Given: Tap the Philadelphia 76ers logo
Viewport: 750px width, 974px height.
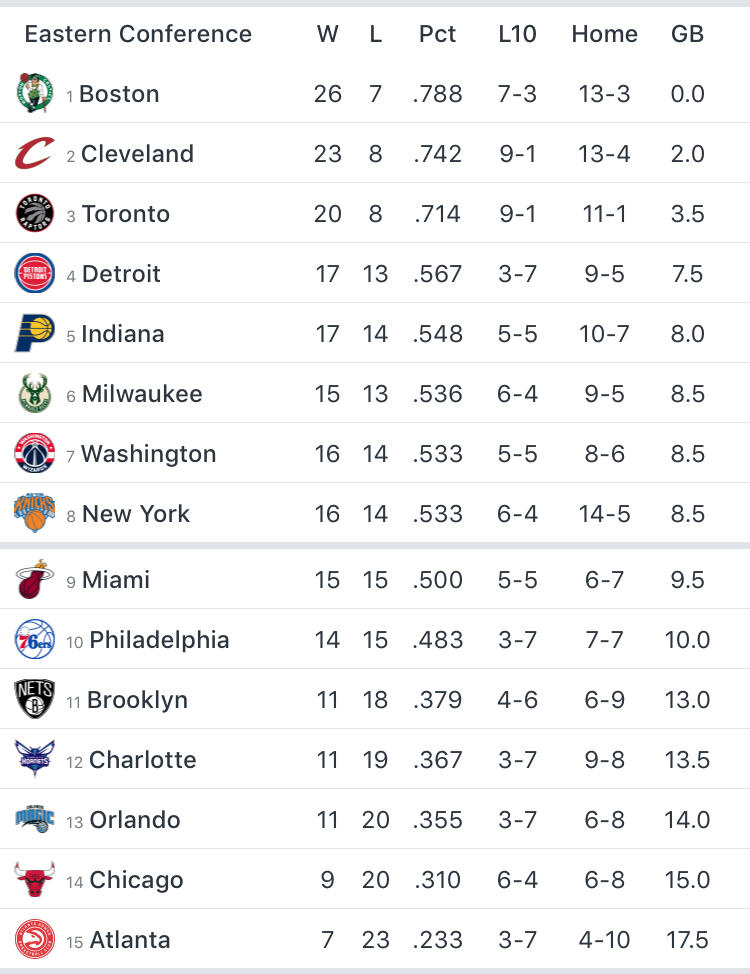Looking at the screenshot, I should [34, 639].
